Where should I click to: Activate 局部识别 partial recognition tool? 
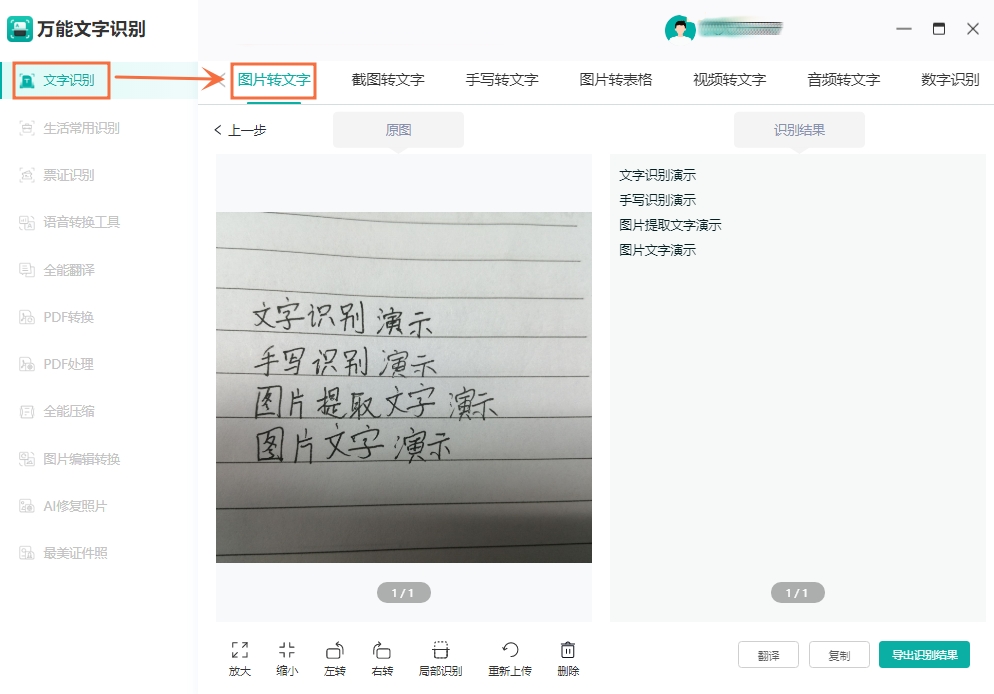(x=440, y=657)
